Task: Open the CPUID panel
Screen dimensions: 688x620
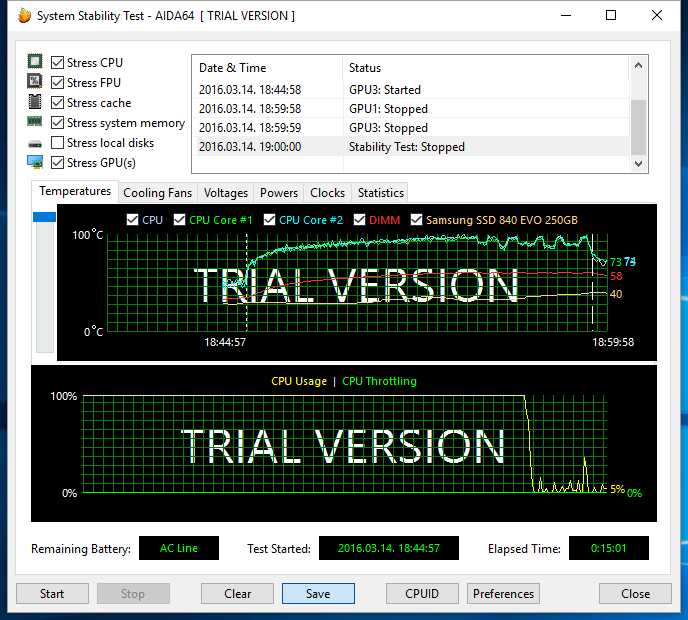Action: click(x=422, y=594)
